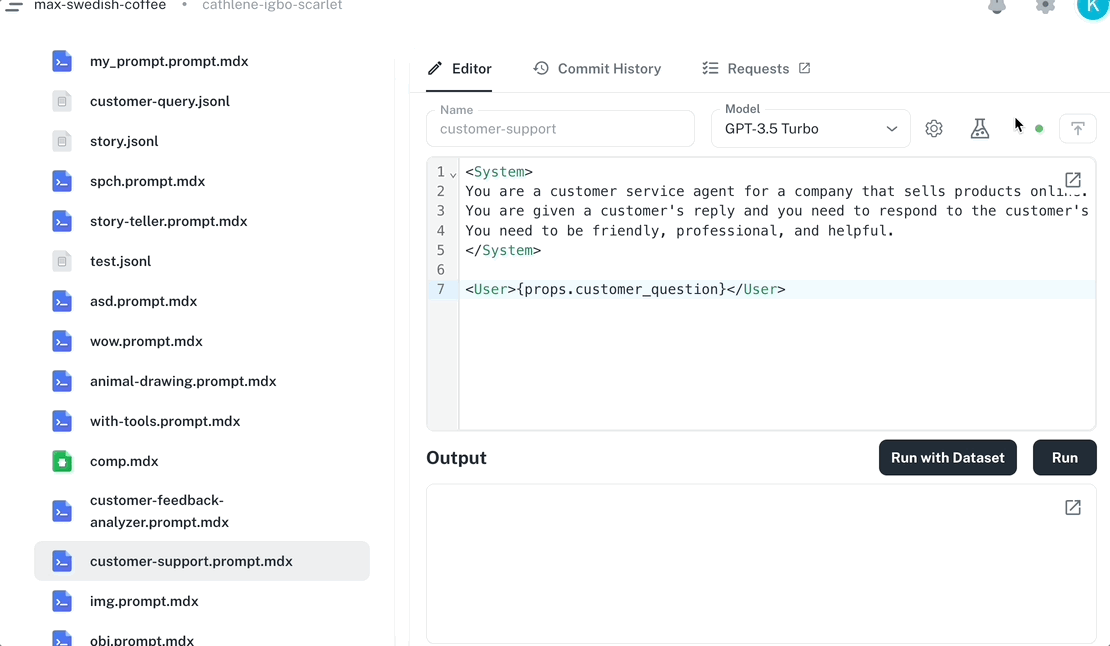Viewport: 1110px width, 646px height.
Task: Open the Model dropdown GPT-3.5 Turbo
Action: click(x=811, y=129)
